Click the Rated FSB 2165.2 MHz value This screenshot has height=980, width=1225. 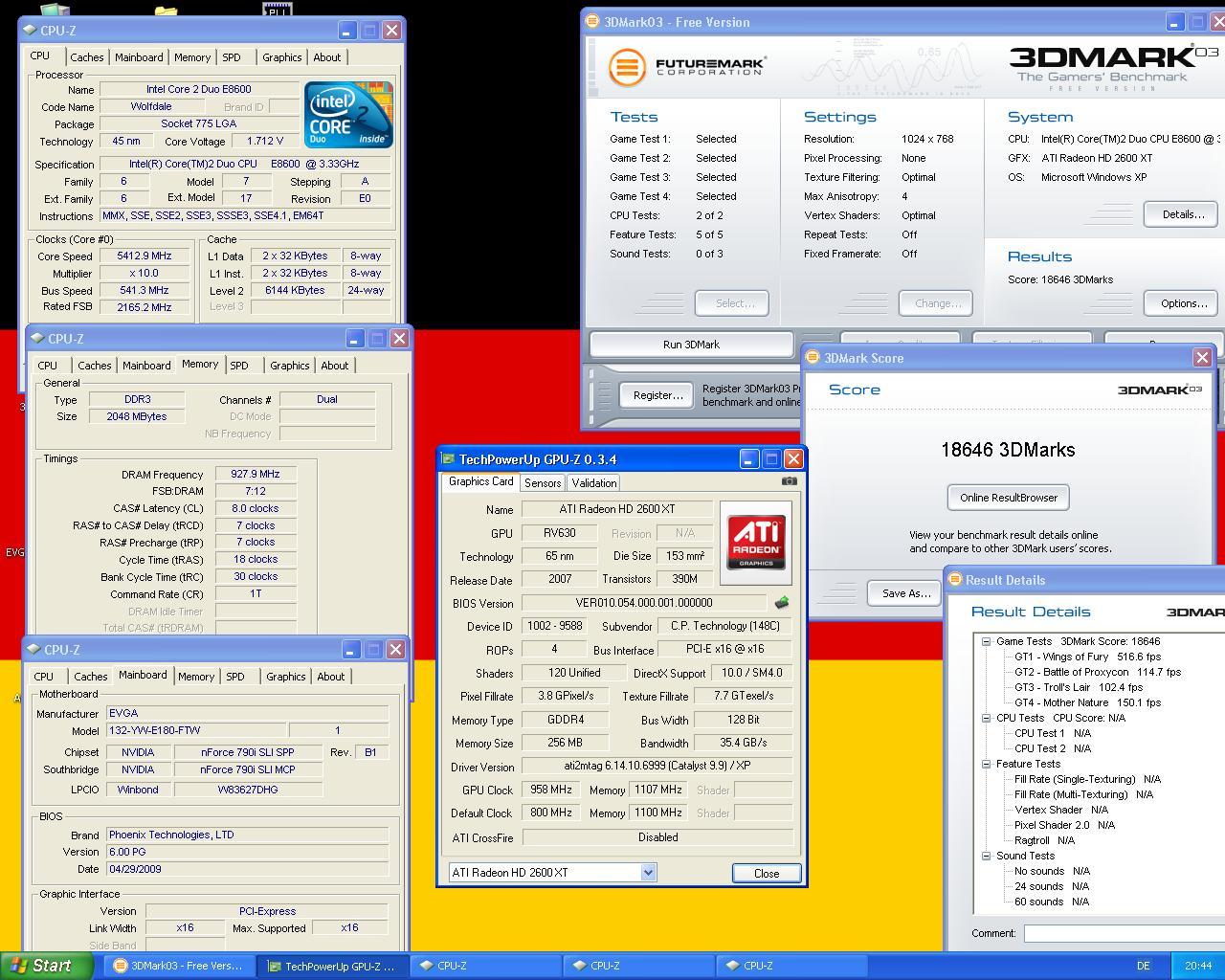[x=145, y=307]
